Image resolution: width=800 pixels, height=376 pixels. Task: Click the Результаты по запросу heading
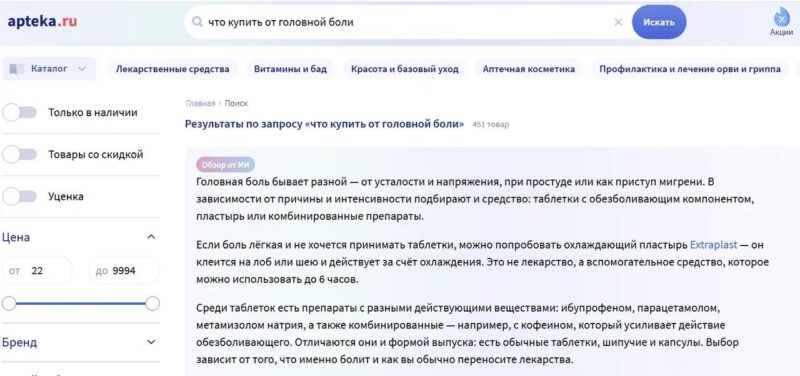[x=324, y=124]
